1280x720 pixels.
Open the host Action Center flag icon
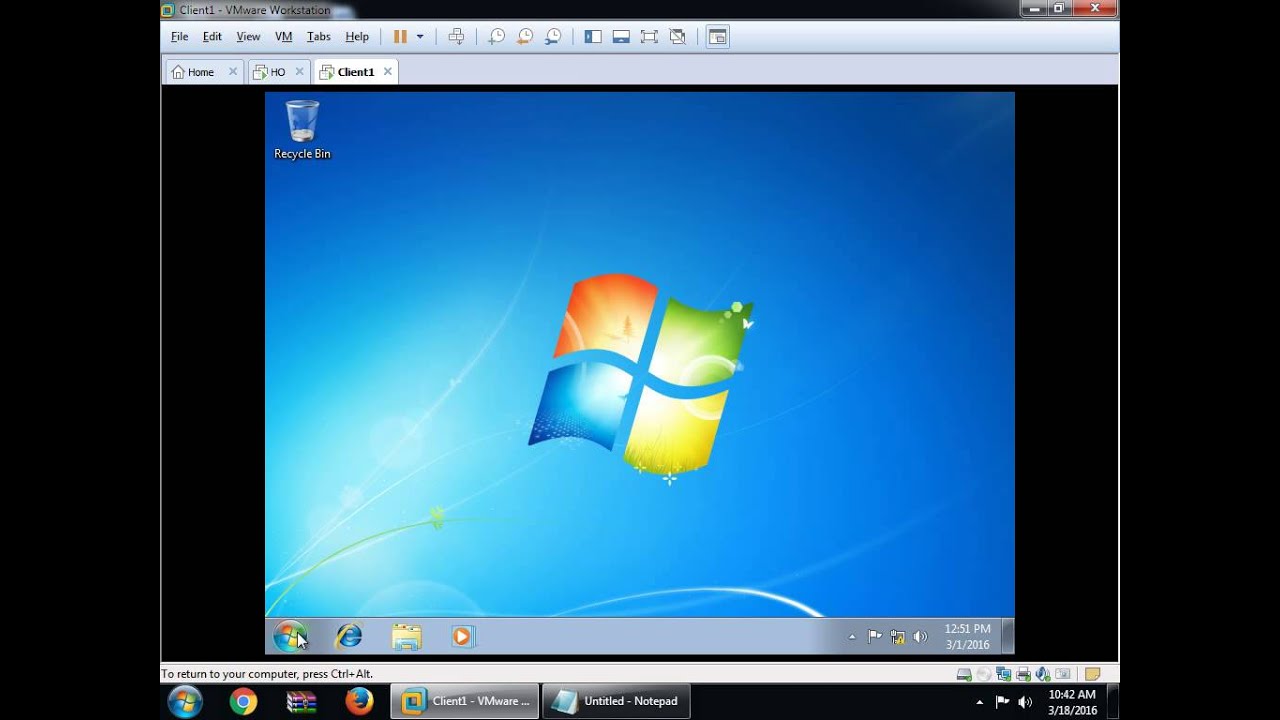1003,702
